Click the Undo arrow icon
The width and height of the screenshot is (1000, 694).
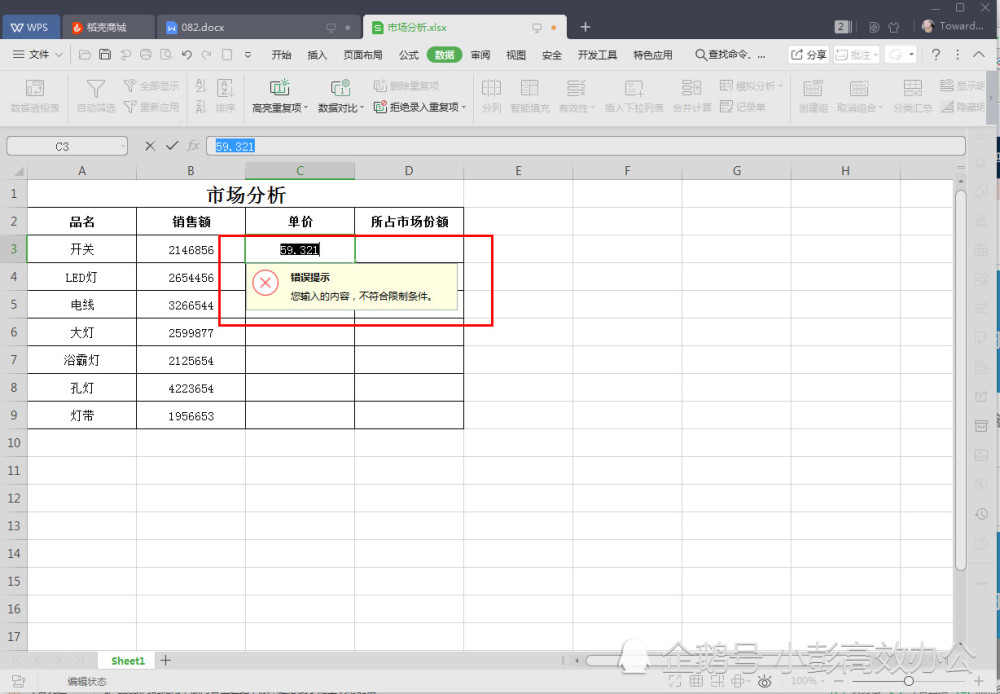point(187,55)
